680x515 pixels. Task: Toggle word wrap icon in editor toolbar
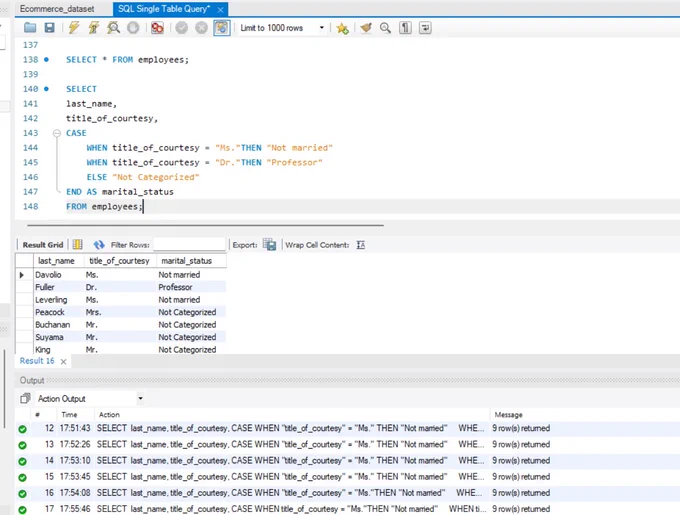click(425, 28)
